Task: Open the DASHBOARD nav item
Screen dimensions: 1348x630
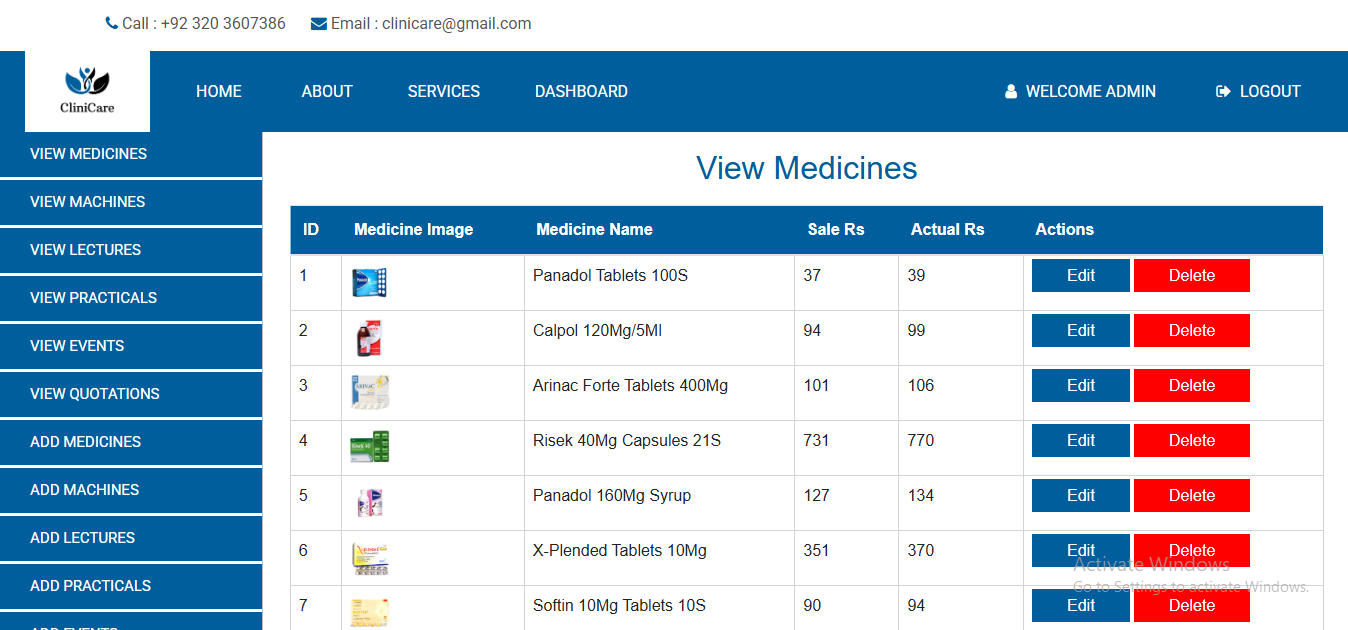Action: 581,91
